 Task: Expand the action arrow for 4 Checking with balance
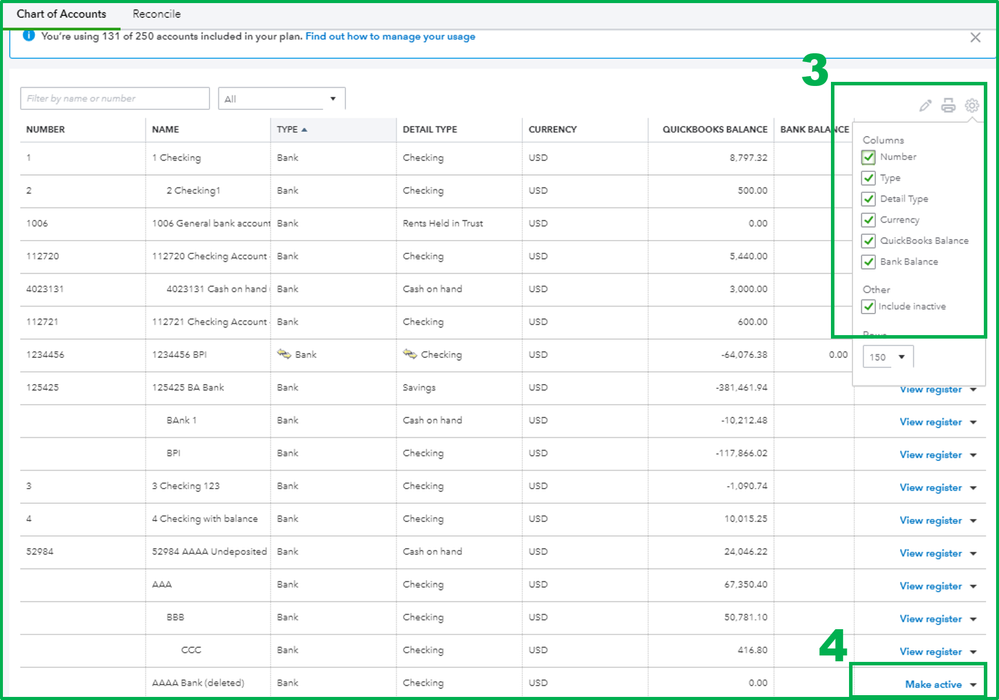point(973,520)
